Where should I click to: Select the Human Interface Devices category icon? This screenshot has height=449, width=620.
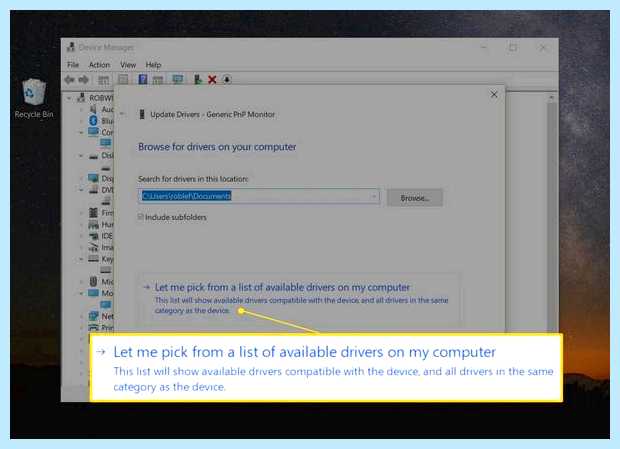coord(93,224)
